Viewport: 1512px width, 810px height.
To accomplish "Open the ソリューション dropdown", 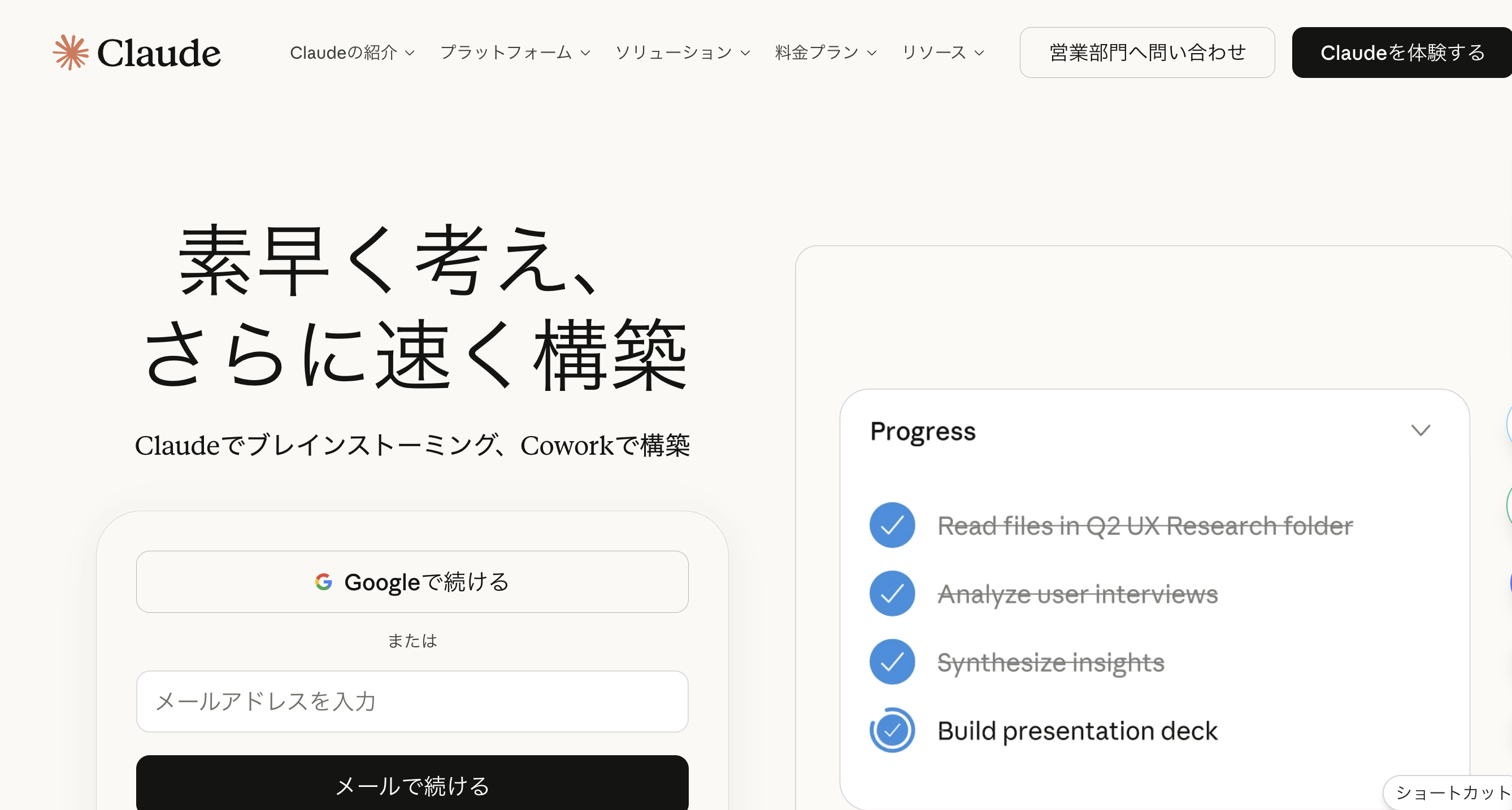I will coord(682,53).
